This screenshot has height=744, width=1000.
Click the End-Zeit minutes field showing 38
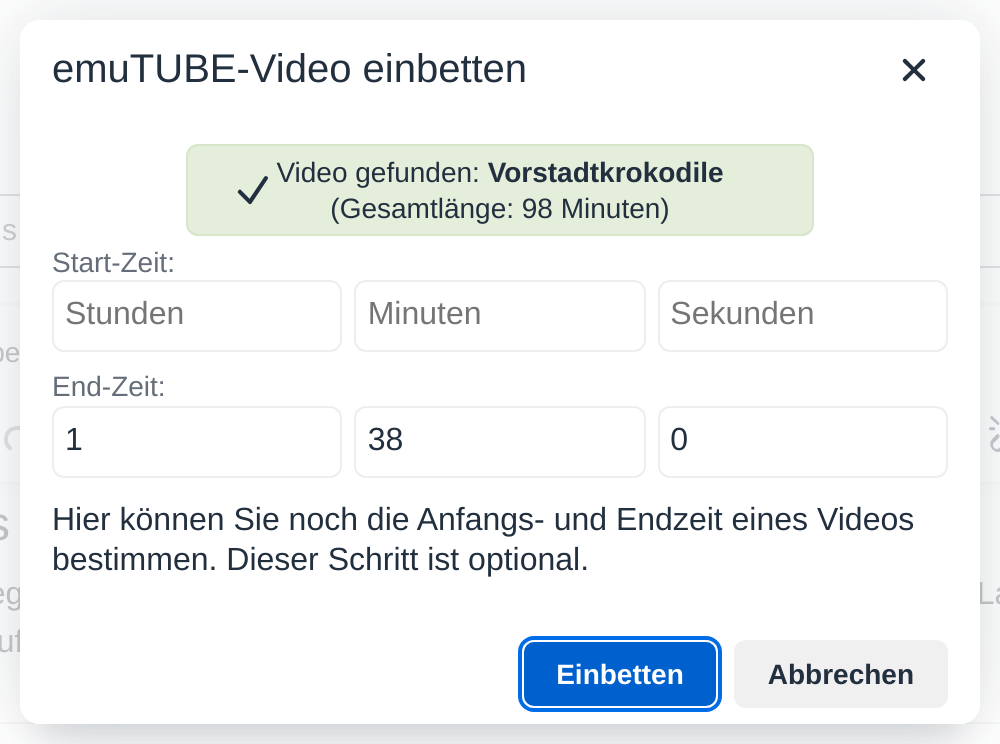click(499, 441)
